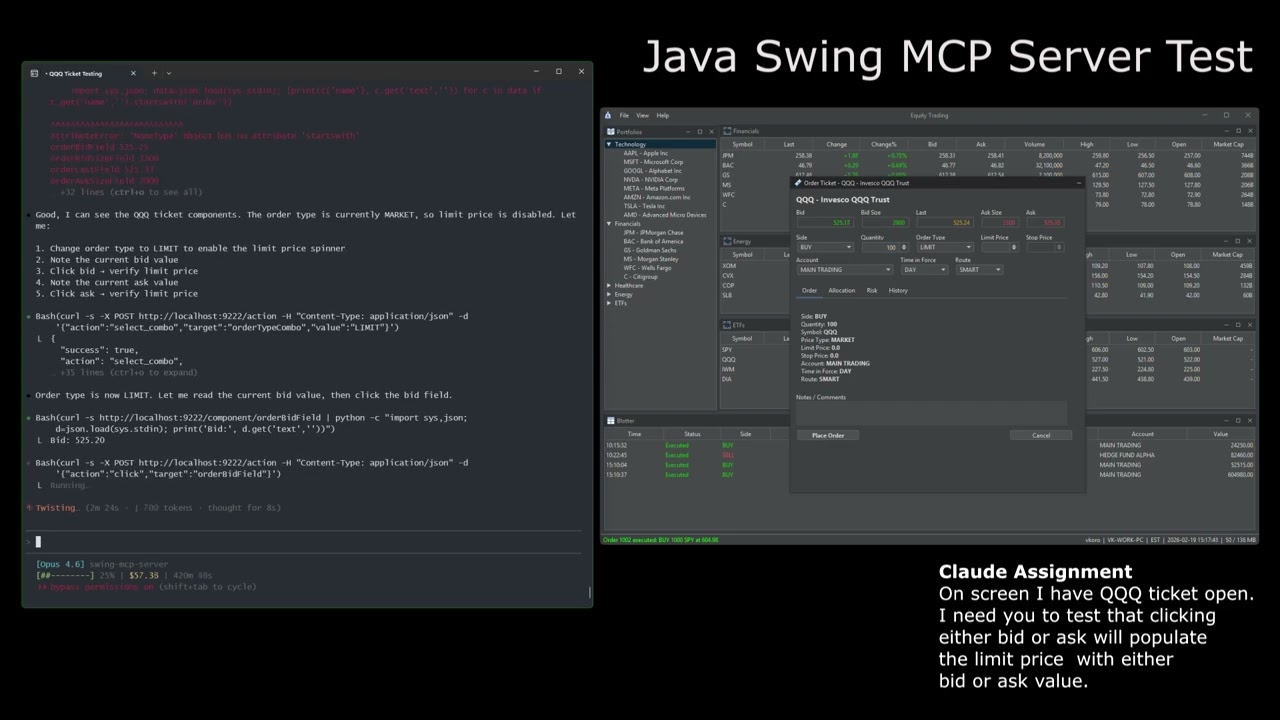Collapse the Financials tree node
The image size is (1280, 720).
point(609,224)
